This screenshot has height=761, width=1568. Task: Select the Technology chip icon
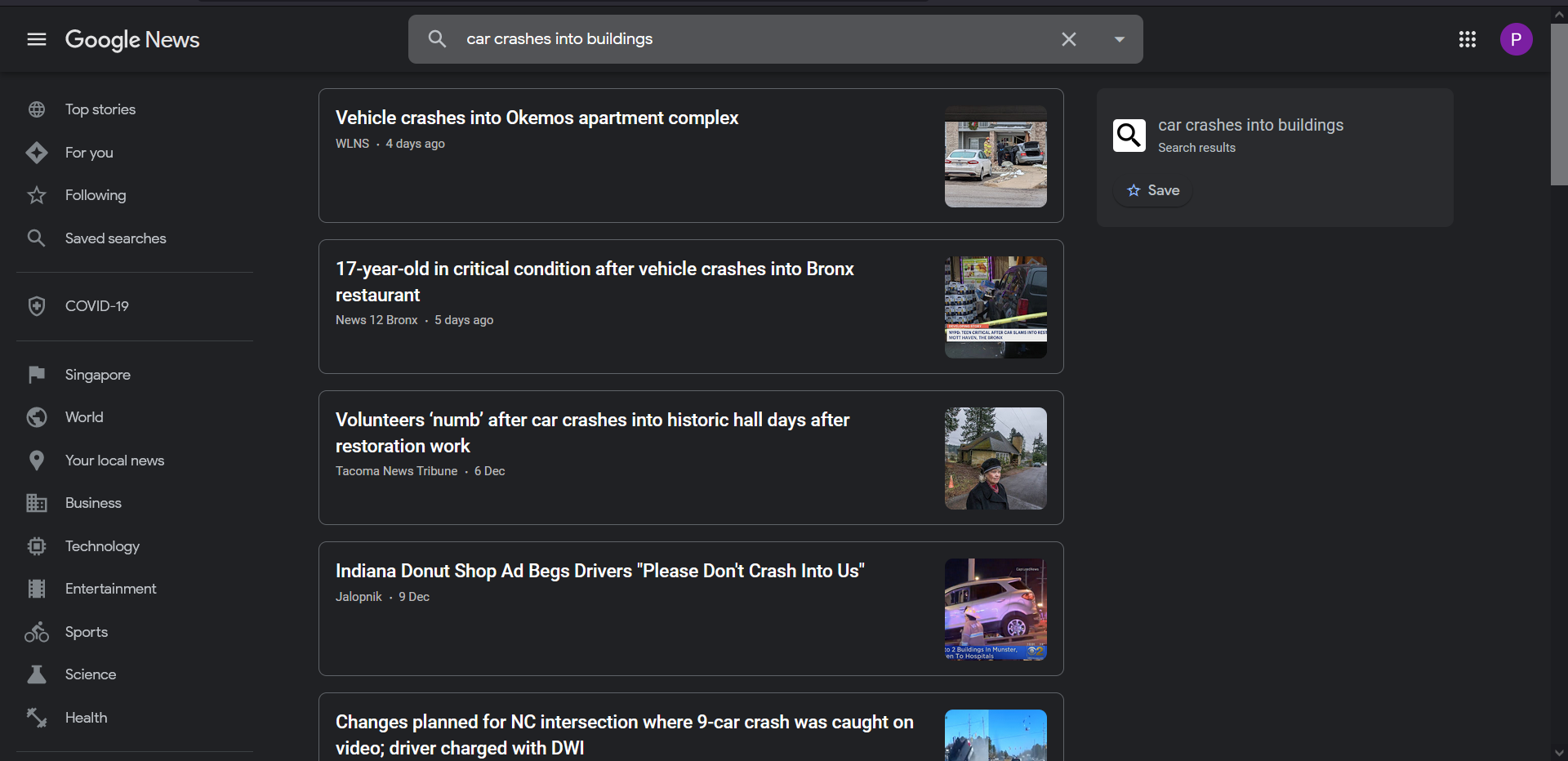coord(37,546)
